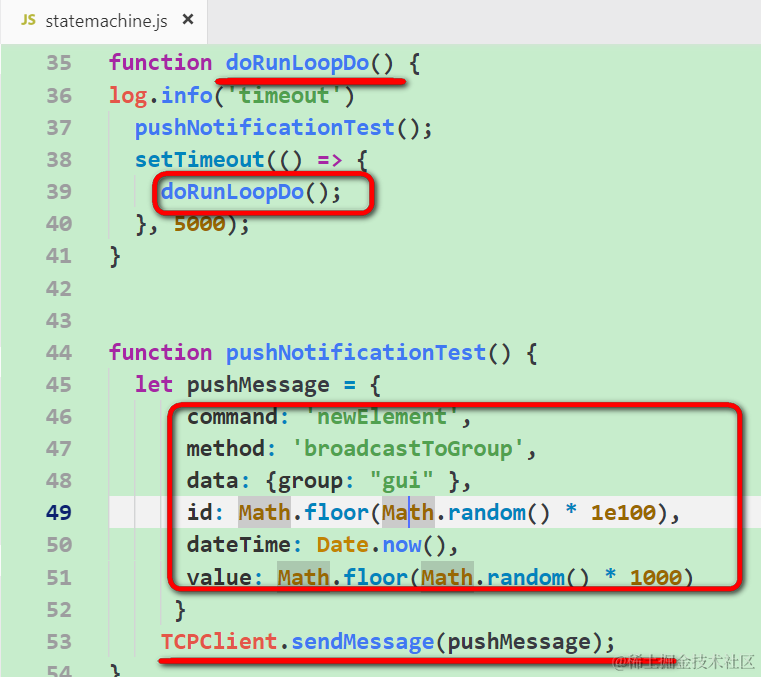Viewport: 761px width, 677px height.
Task: Close the statemachine.js tab
Action: tap(188, 20)
